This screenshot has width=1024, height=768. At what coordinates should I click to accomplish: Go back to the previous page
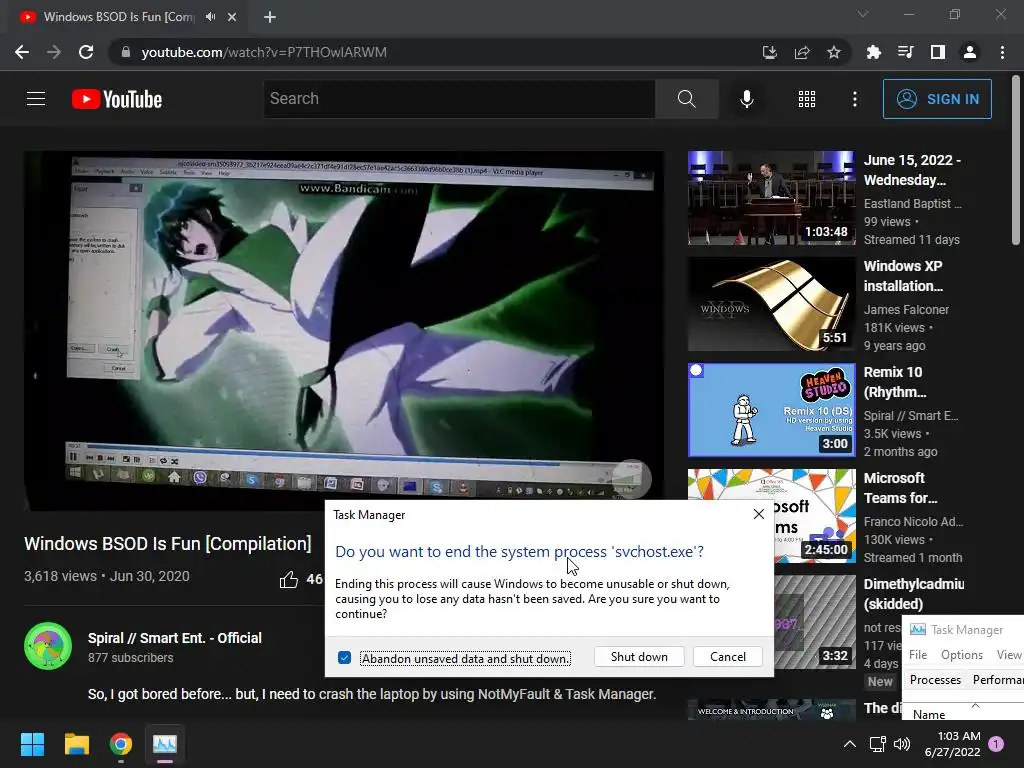coord(22,52)
